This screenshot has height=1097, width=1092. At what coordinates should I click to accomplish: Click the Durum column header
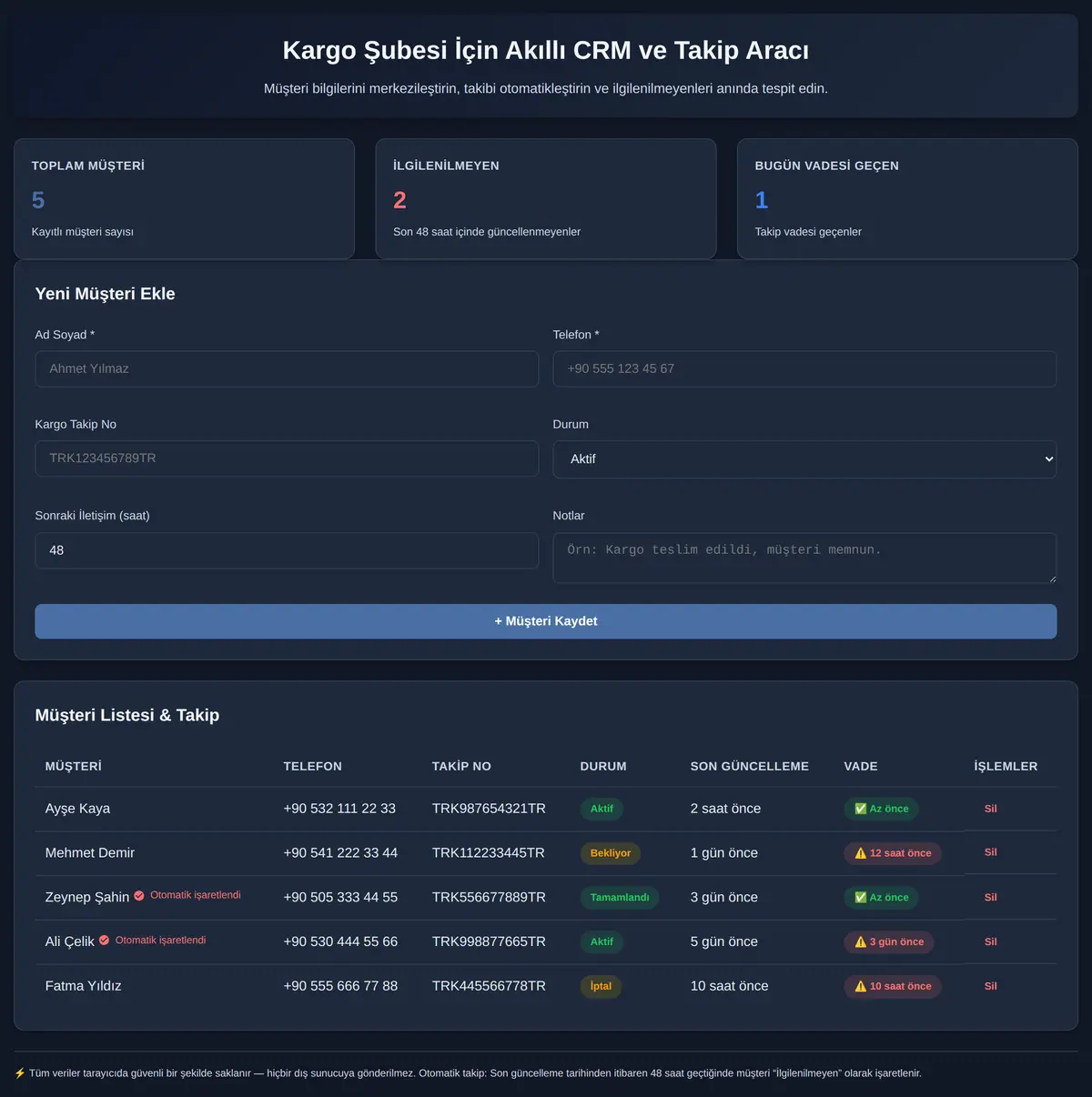[x=603, y=766]
